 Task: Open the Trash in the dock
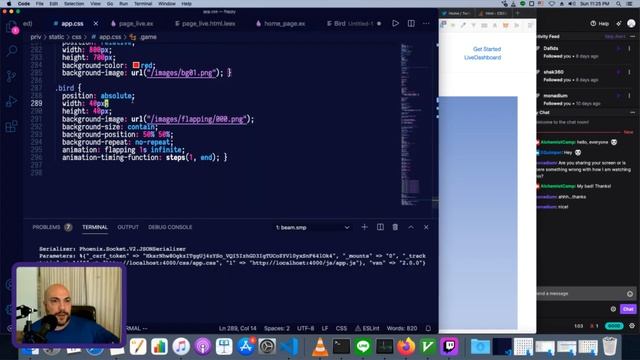click(x=609, y=346)
